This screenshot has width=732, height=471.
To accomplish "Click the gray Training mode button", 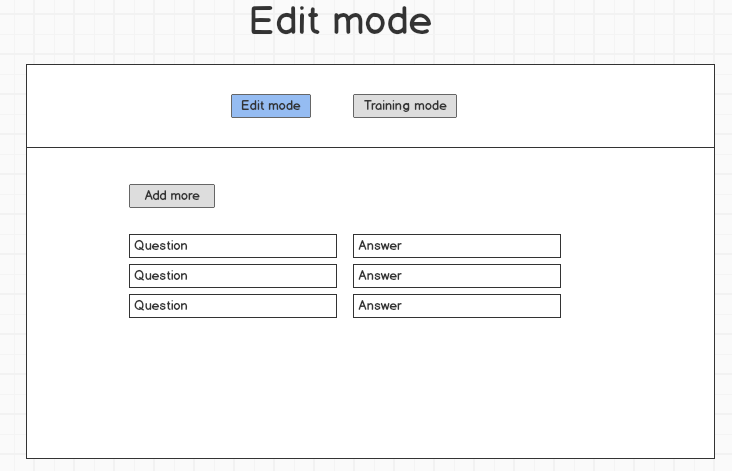I will pyautogui.click(x=404, y=106).
